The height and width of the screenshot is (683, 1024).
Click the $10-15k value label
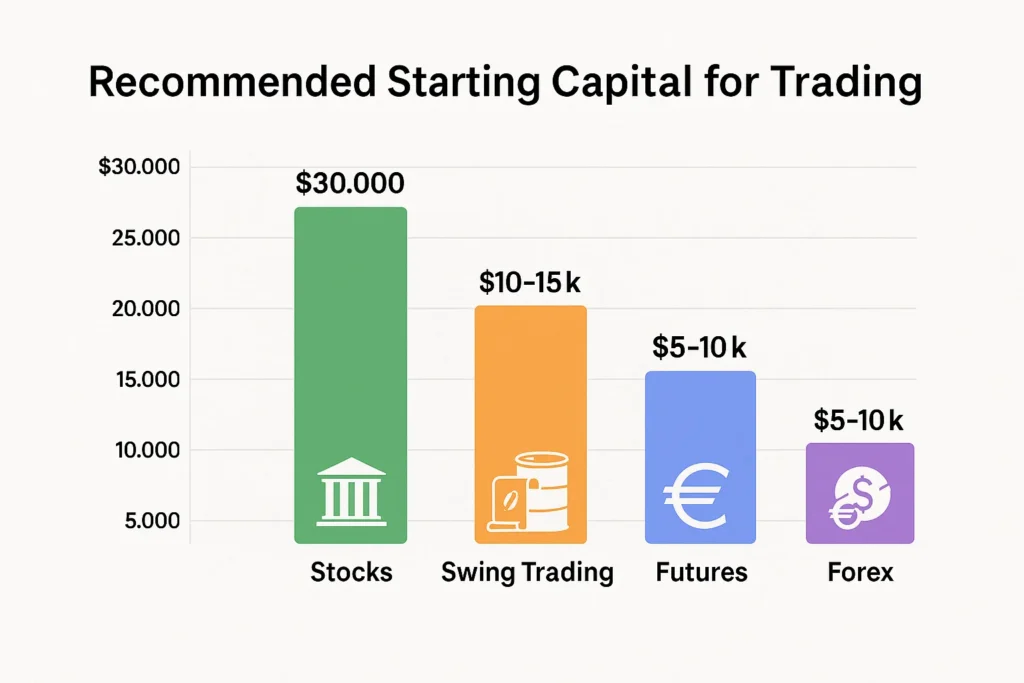530,282
